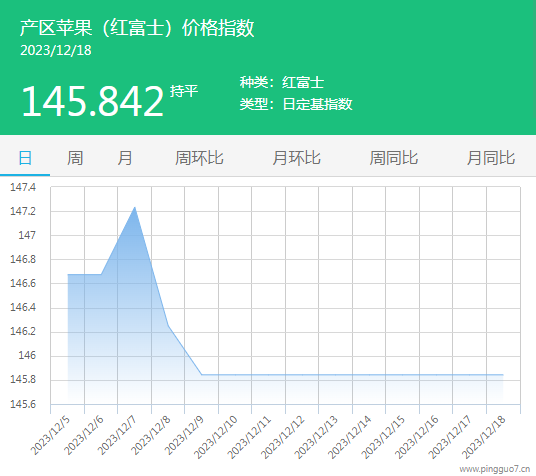Click the index value 145.842
Image resolution: width=536 pixels, height=476 pixels.
(93, 101)
